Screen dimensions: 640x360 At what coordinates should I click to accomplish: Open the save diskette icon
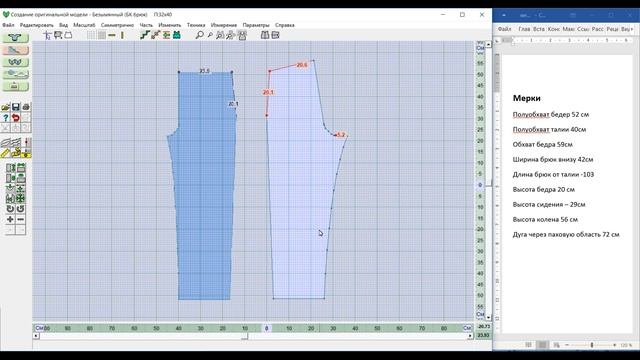pos(16,107)
